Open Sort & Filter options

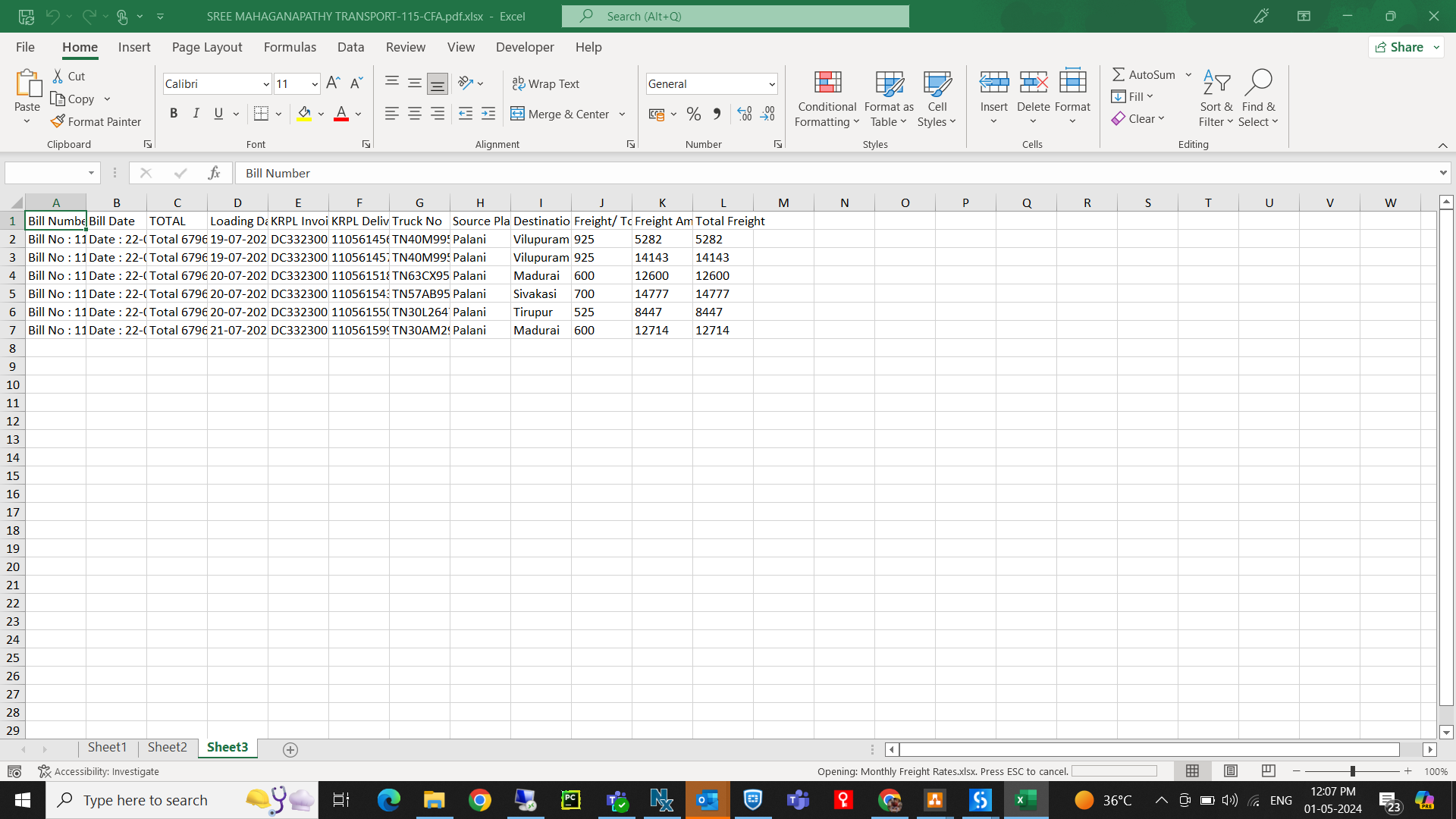(x=1216, y=99)
